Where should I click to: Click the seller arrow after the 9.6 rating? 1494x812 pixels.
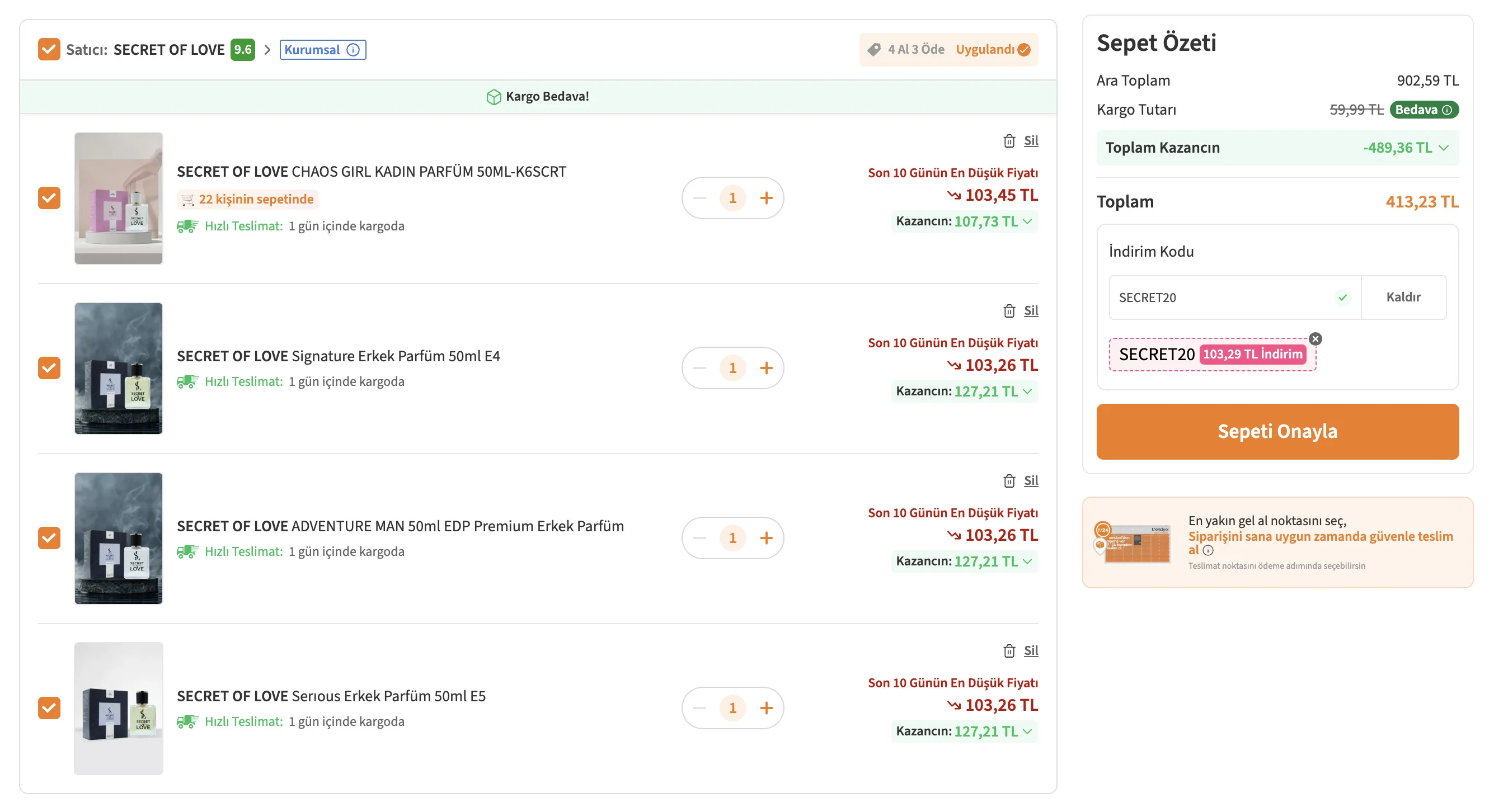point(267,50)
